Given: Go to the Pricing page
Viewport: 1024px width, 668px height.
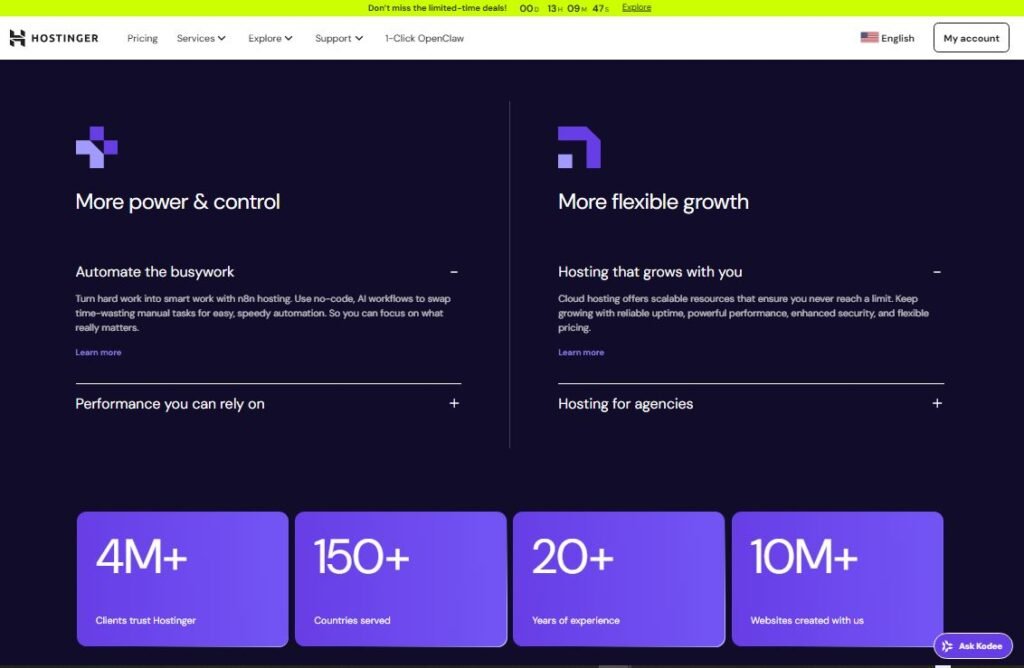Looking at the screenshot, I should [142, 38].
